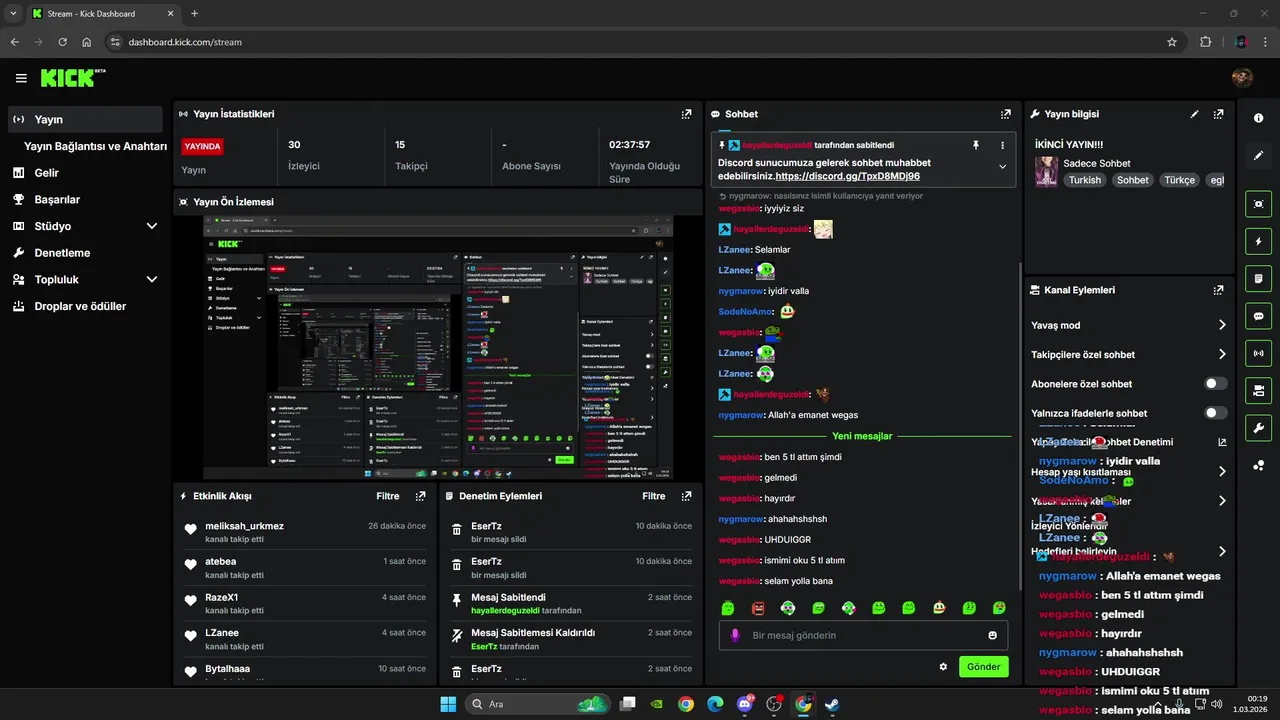Click the pencil icon in right sidebar
Viewport: 1280px width, 720px height.
tap(1258, 156)
